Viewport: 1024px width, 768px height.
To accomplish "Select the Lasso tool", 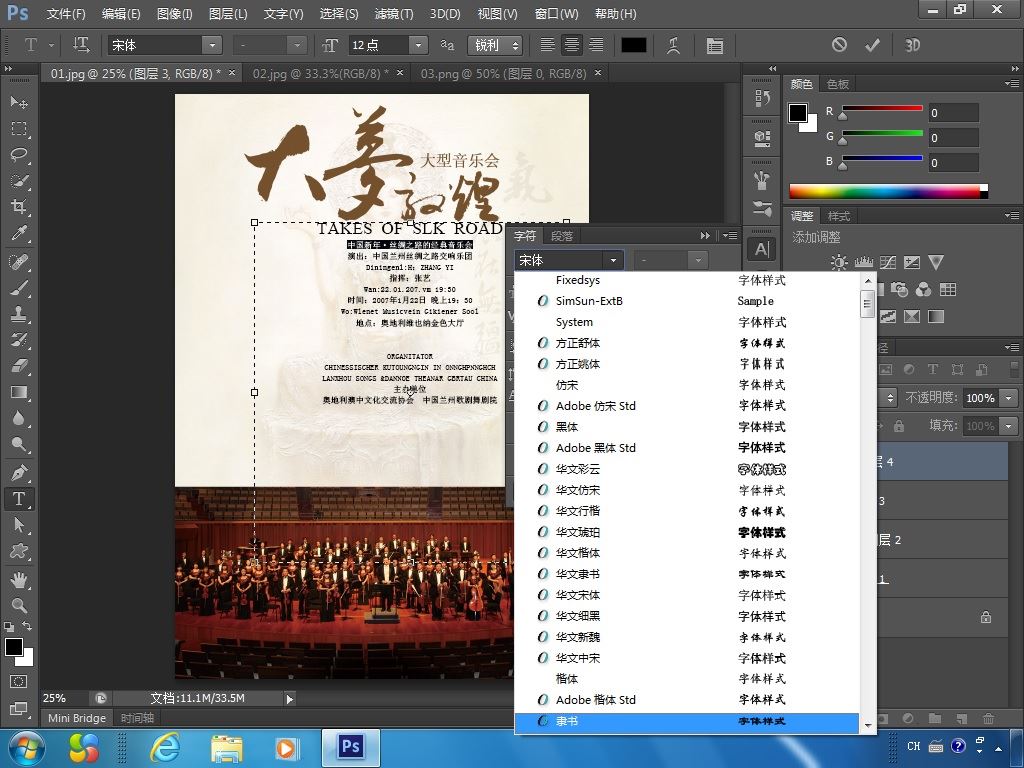I will (19, 155).
